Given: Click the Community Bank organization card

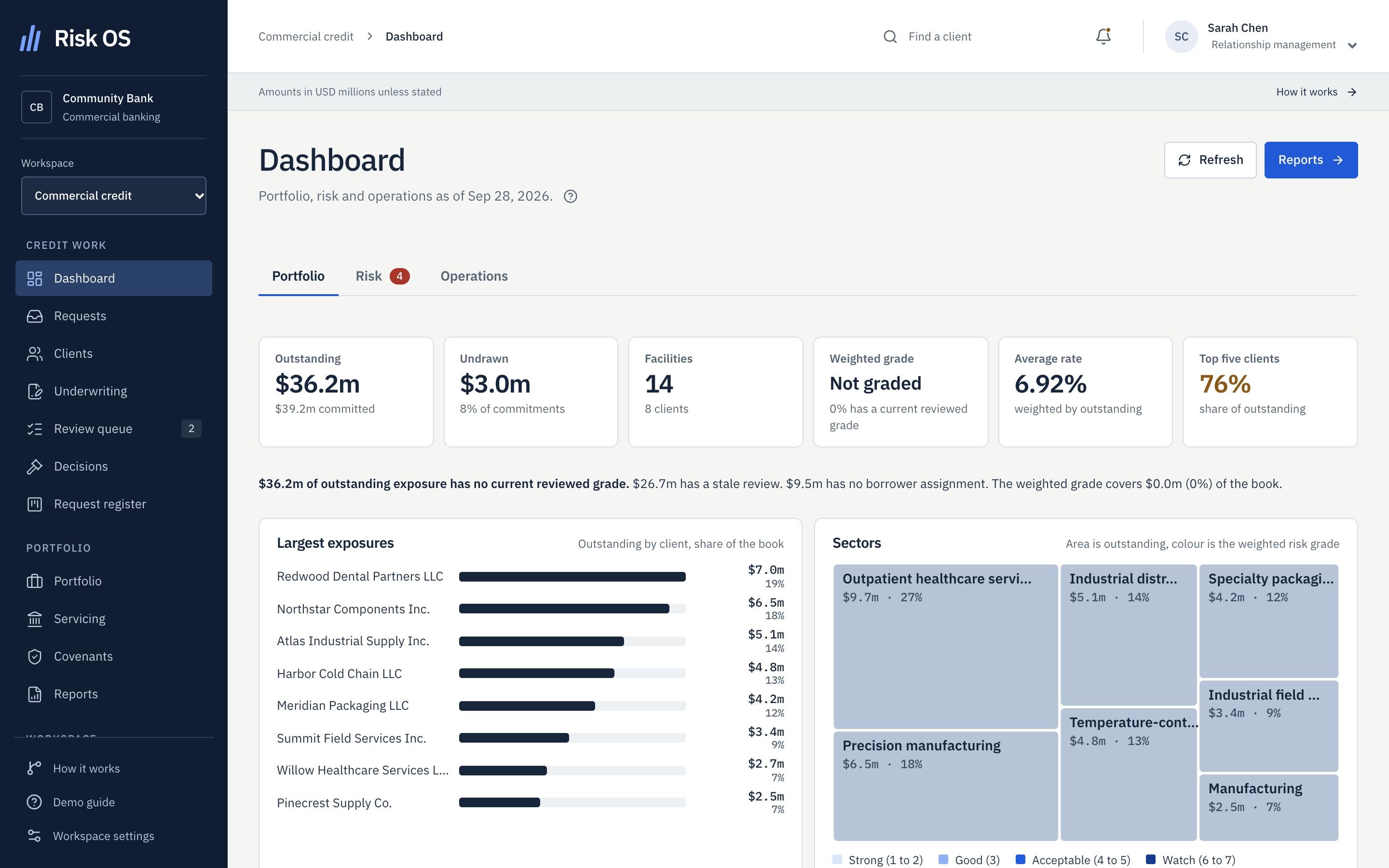Looking at the screenshot, I should tap(114, 108).
